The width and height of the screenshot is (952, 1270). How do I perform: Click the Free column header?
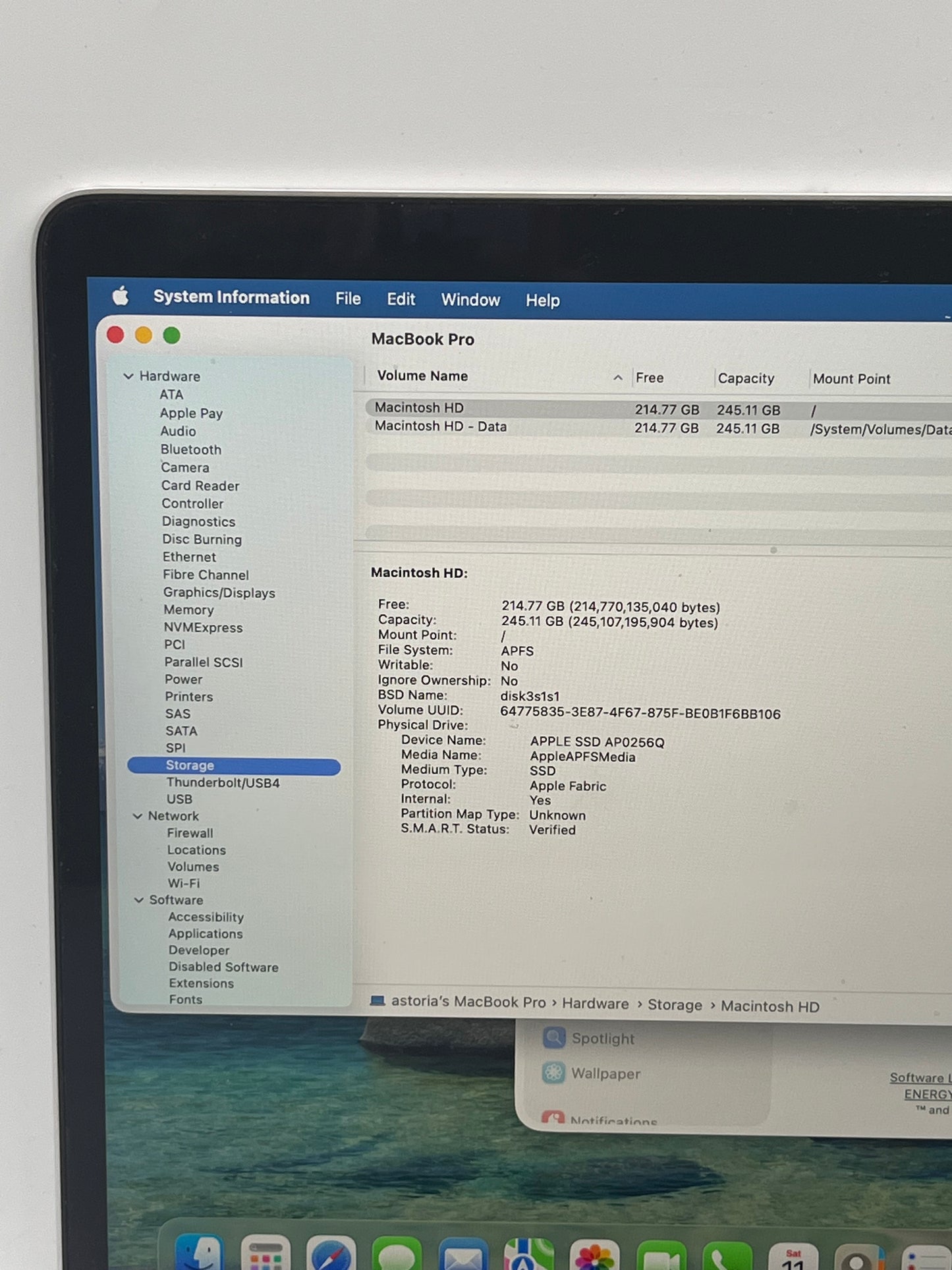[650, 378]
